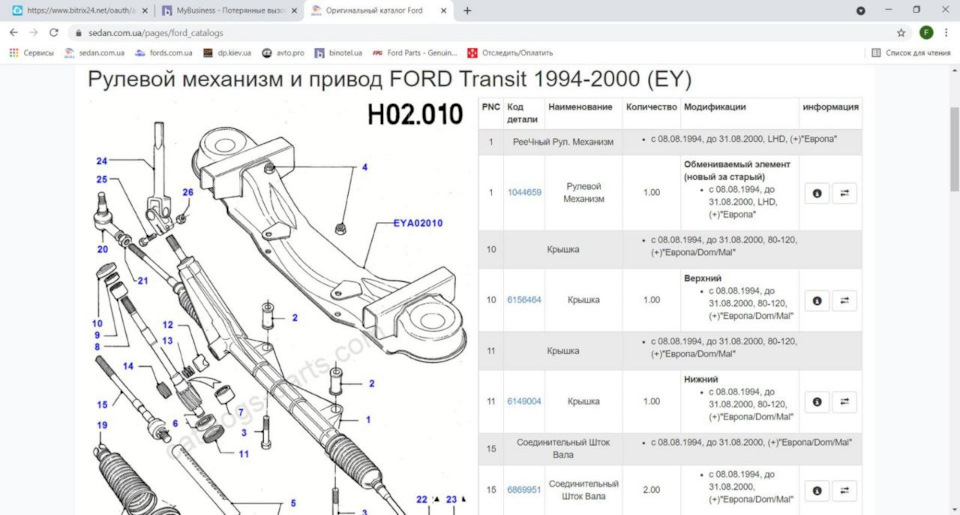Open the Сервисы apps bookmark
This screenshot has height=515, width=960.
(32, 53)
